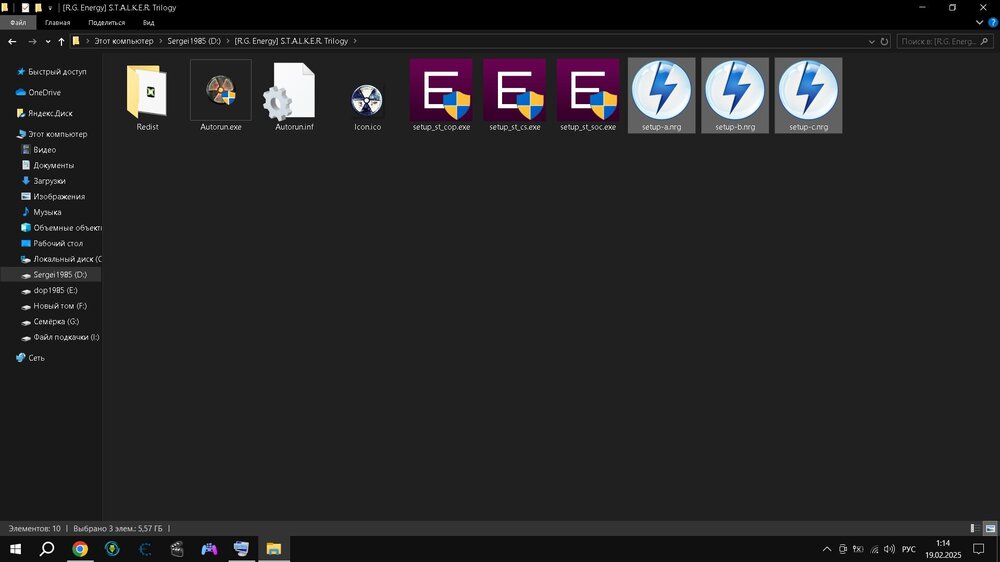Switch to details view layout icon
The width and height of the screenshot is (1000, 562).
pyautogui.click(x=974, y=528)
